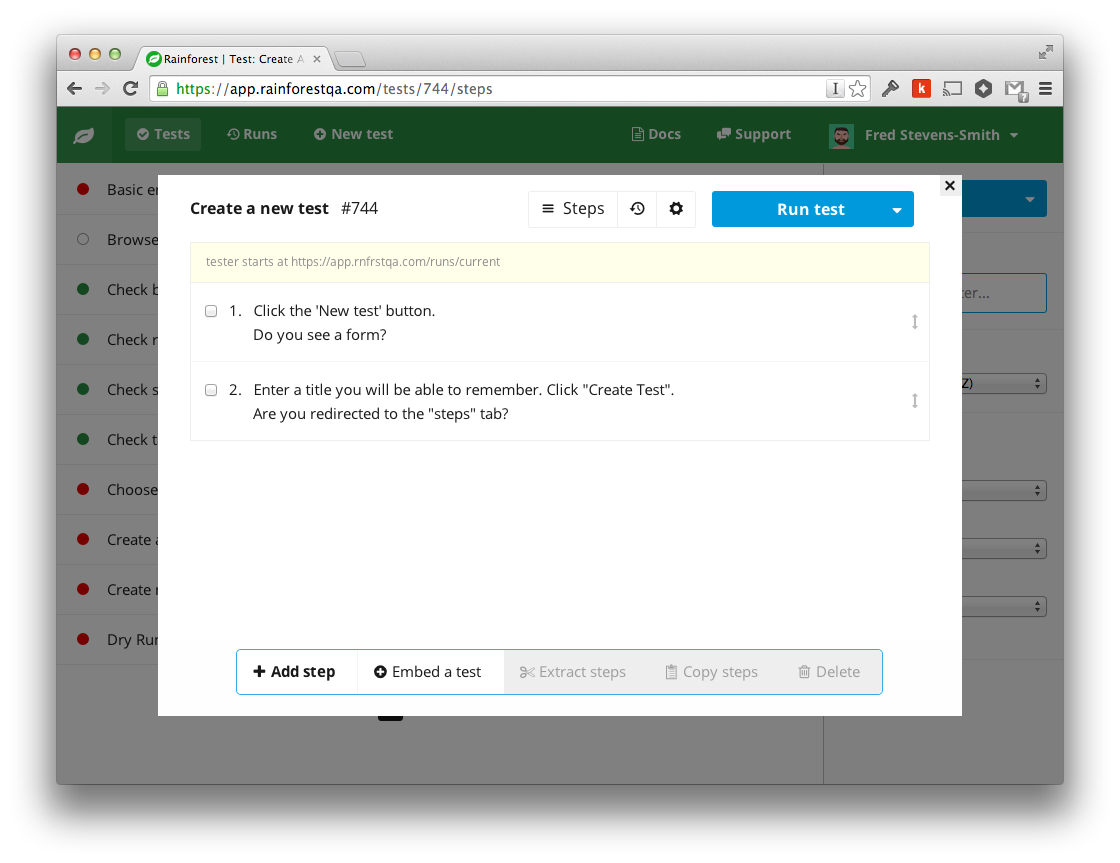Click the step 2 'Enter a title' instruction
The height and width of the screenshot is (863, 1120).
(x=464, y=390)
